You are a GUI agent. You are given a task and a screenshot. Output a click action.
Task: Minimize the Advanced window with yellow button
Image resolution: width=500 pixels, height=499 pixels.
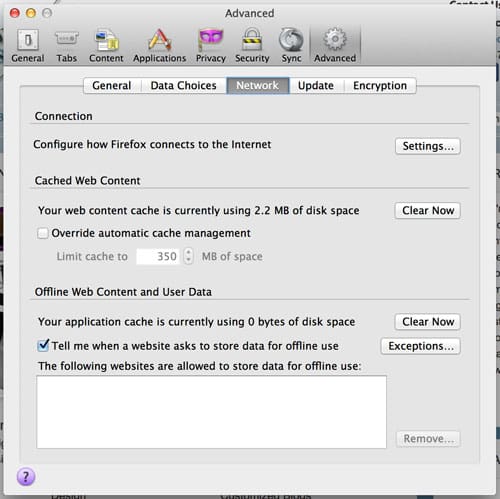point(31,13)
